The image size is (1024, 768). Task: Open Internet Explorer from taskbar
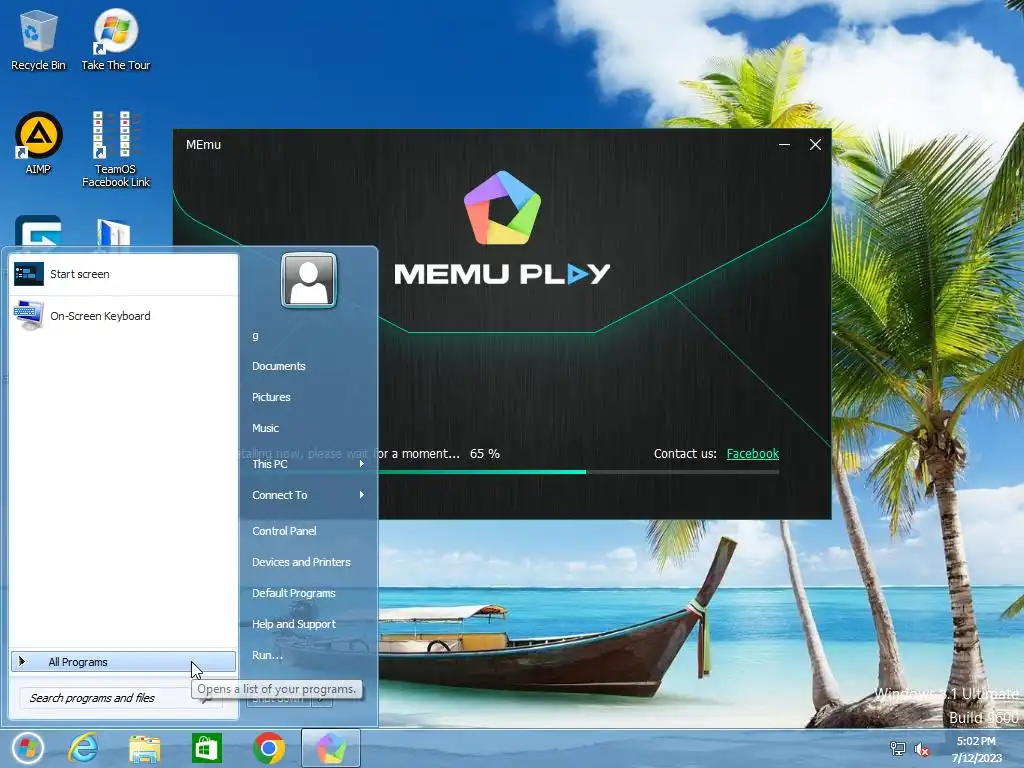84,748
